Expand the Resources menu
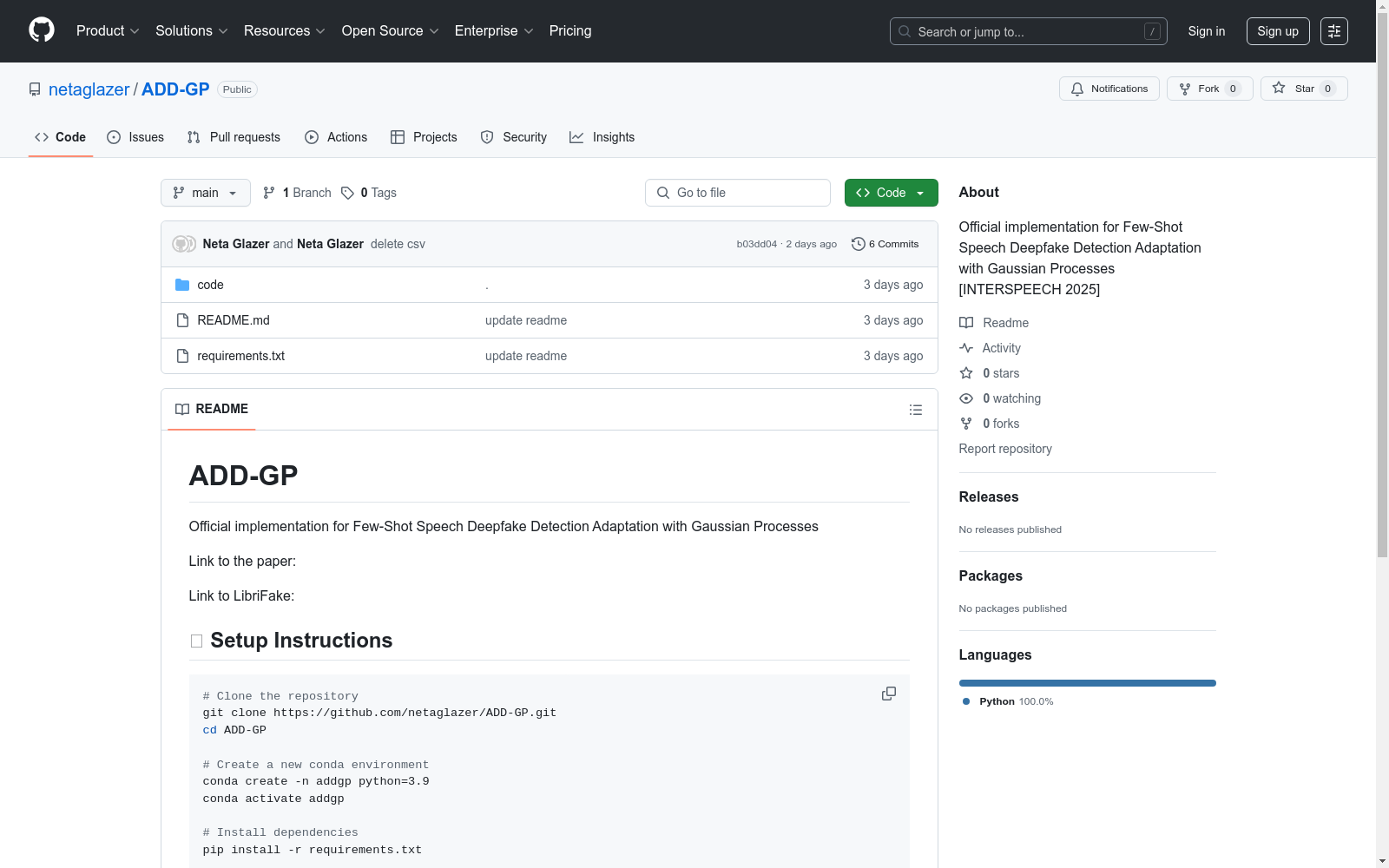 pos(285,31)
